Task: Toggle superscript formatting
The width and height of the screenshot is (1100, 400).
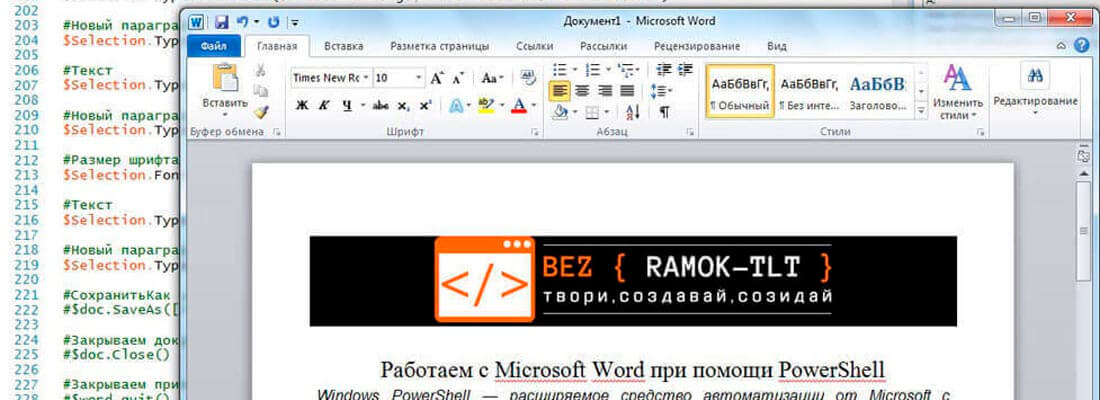Action: pos(424,106)
